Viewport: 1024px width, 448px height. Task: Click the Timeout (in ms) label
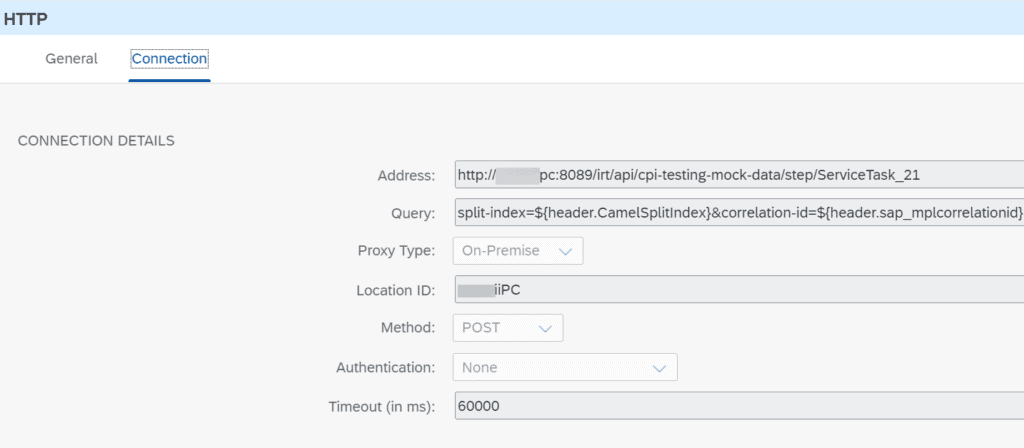pyautogui.click(x=381, y=406)
